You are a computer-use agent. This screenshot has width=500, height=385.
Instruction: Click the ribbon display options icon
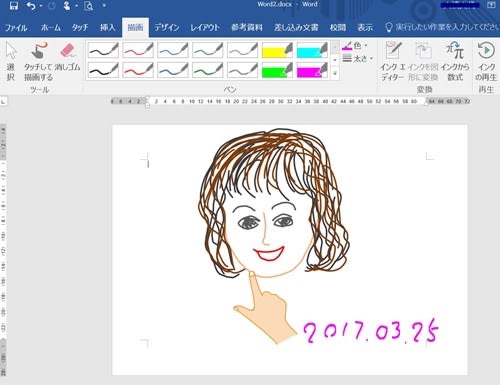click(x=491, y=5)
